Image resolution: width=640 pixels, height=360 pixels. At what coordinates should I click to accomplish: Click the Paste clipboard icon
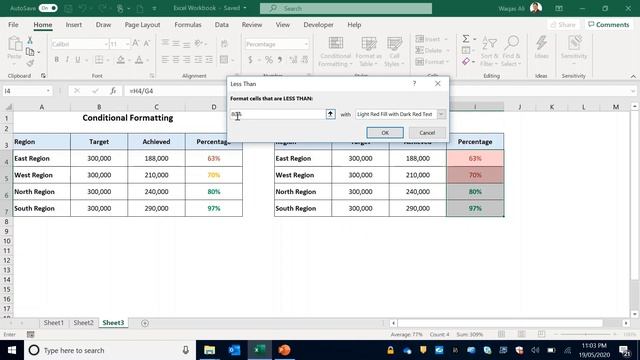click(x=15, y=44)
